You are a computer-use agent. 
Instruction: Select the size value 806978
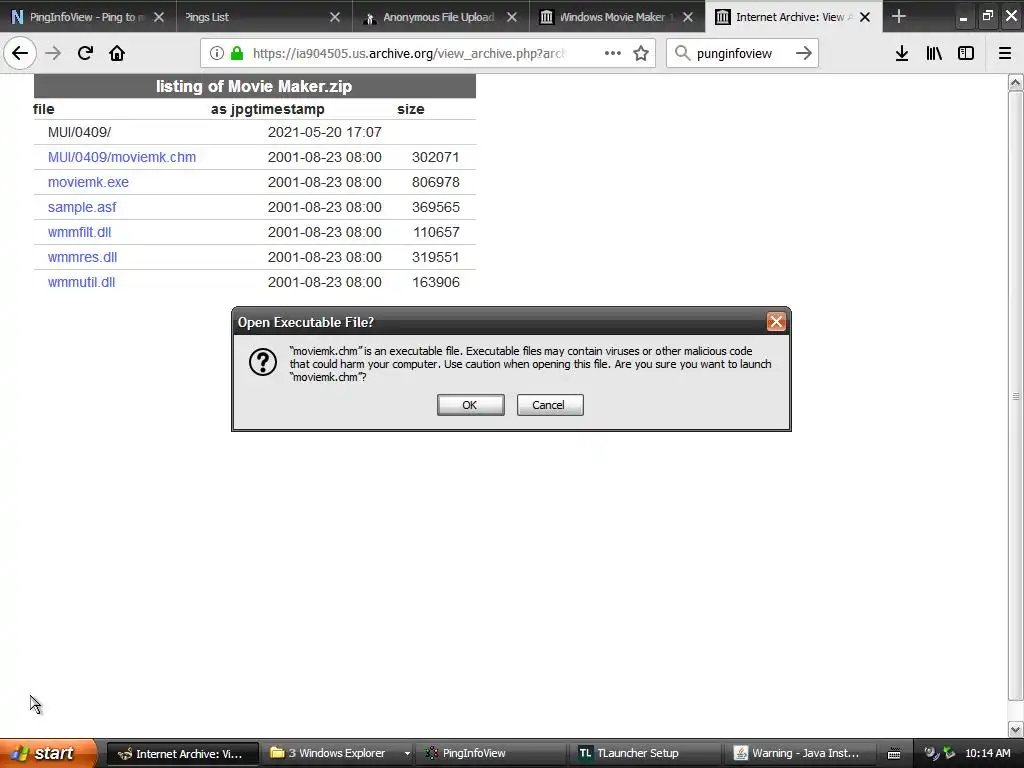coord(436,182)
